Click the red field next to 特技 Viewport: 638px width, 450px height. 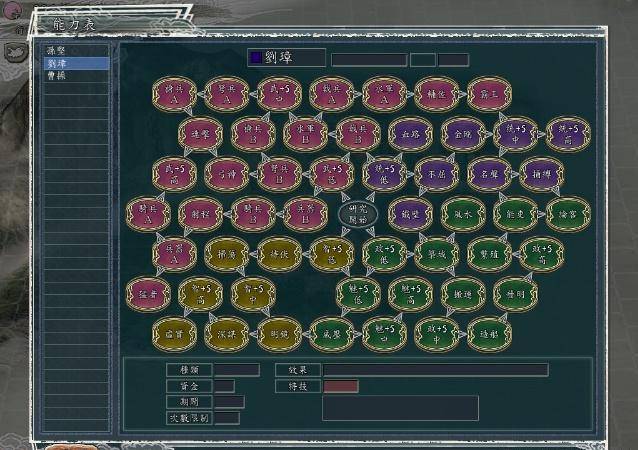click(341, 386)
